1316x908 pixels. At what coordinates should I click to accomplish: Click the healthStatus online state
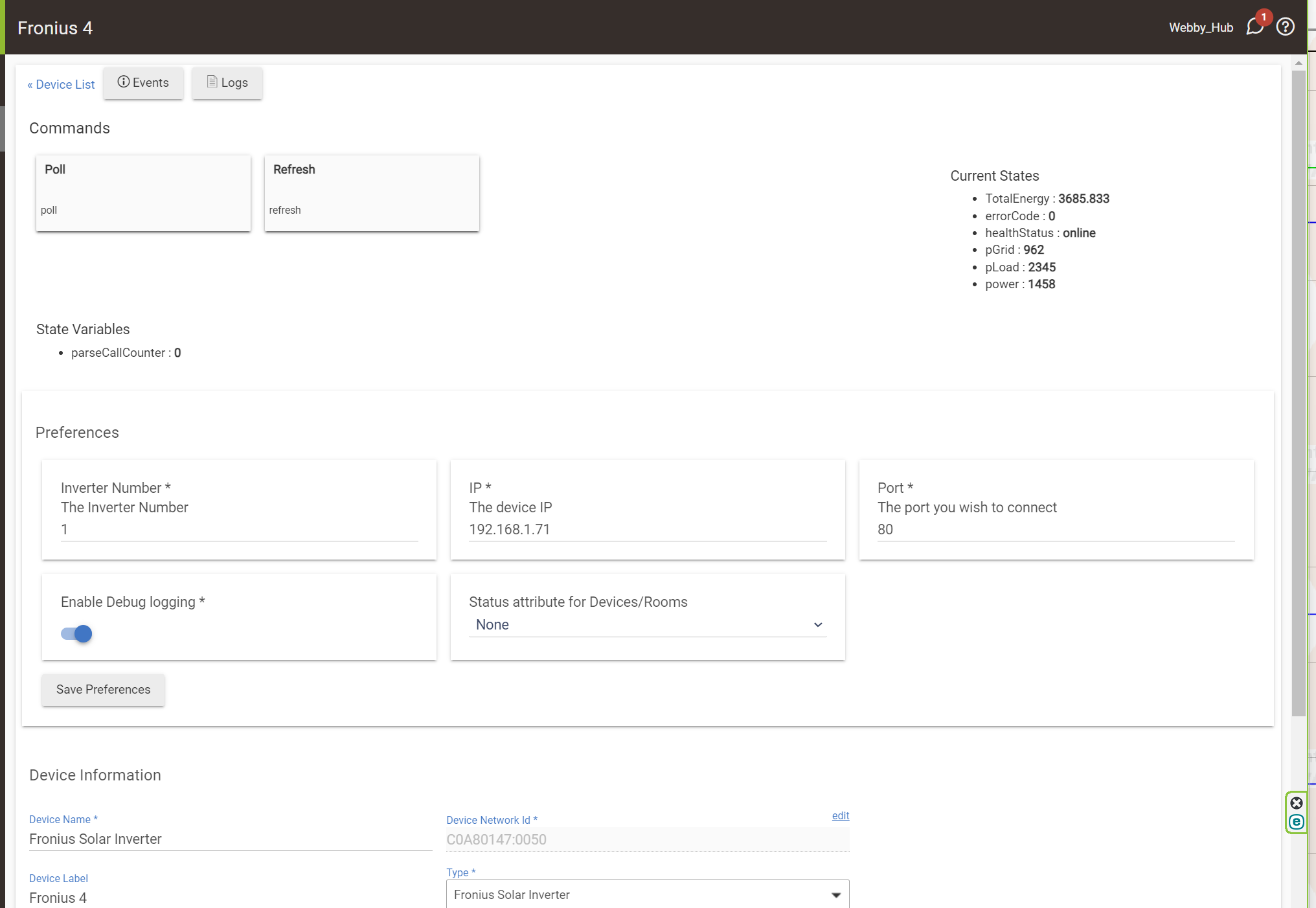click(x=1040, y=233)
